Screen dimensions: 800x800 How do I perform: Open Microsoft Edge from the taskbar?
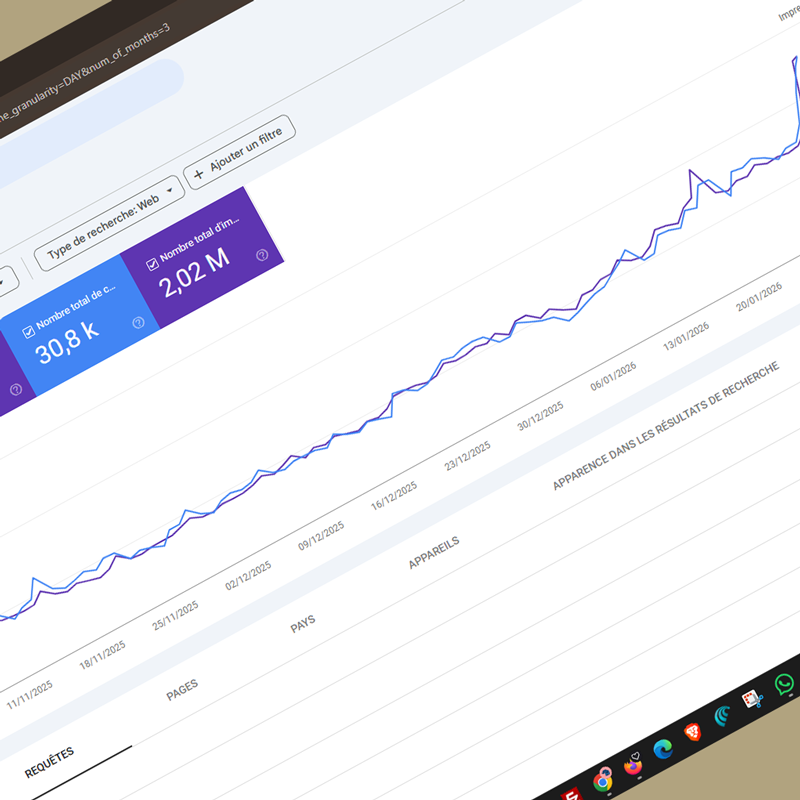664,748
